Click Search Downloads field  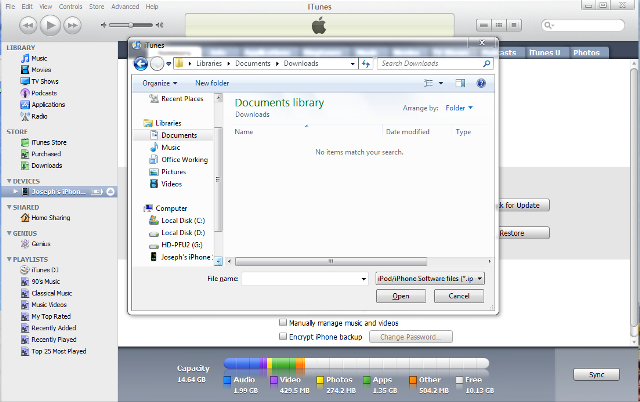(435, 64)
